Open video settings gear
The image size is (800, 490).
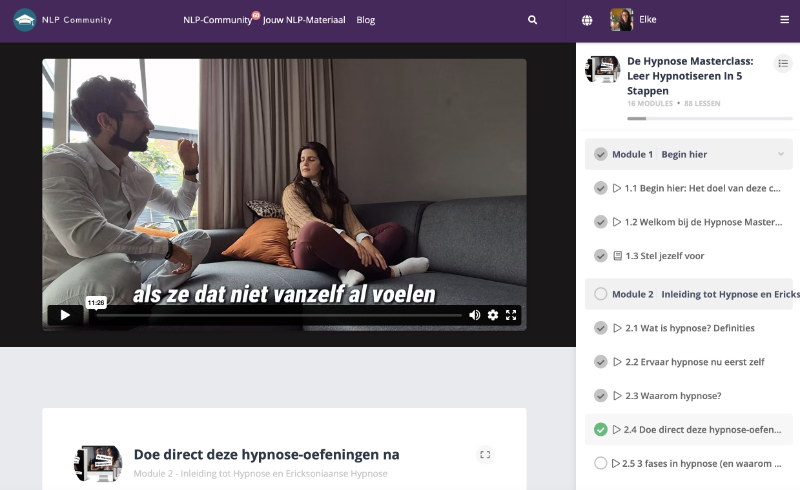click(x=493, y=315)
